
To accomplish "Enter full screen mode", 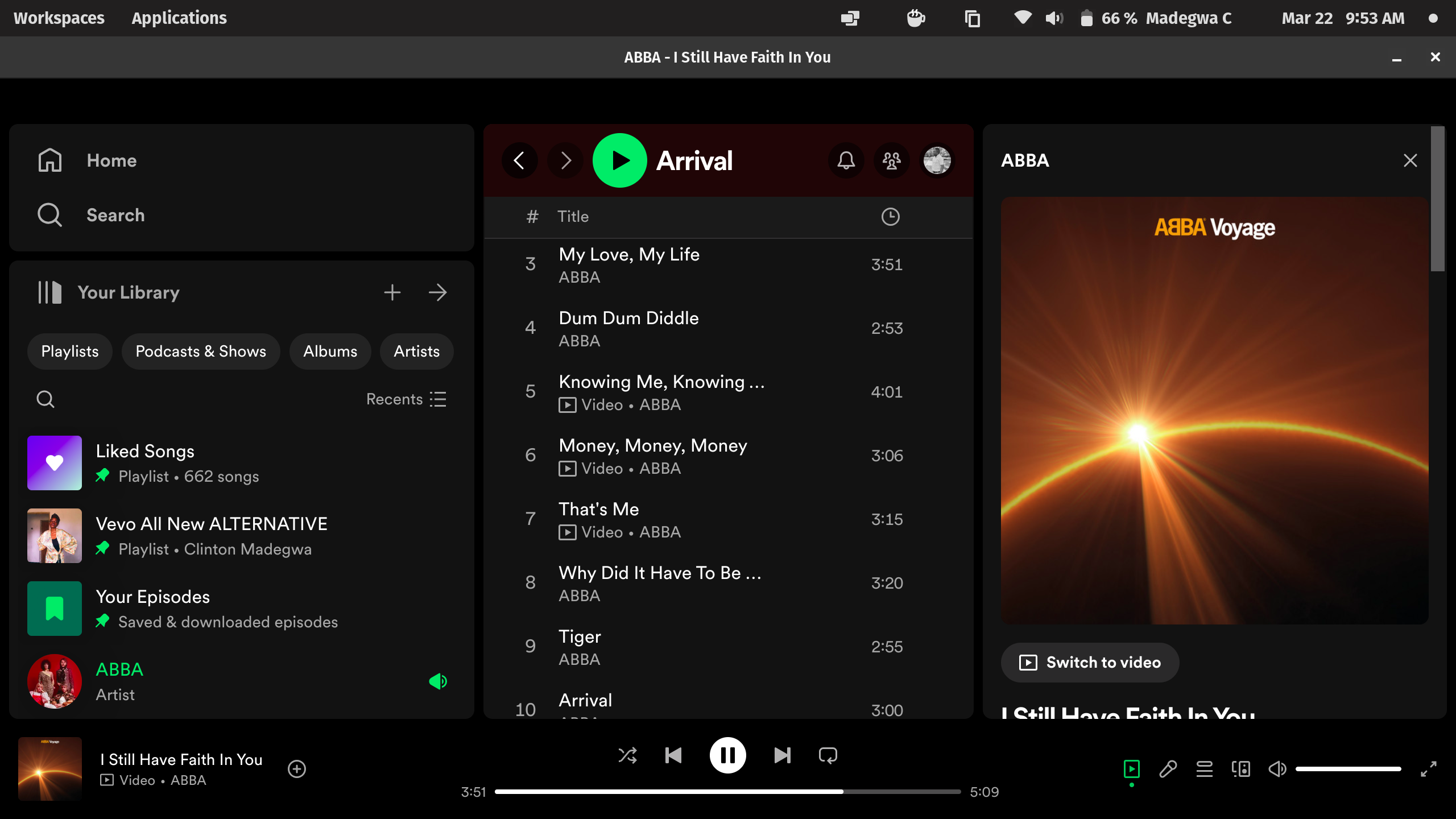I will coord(1429,769).
